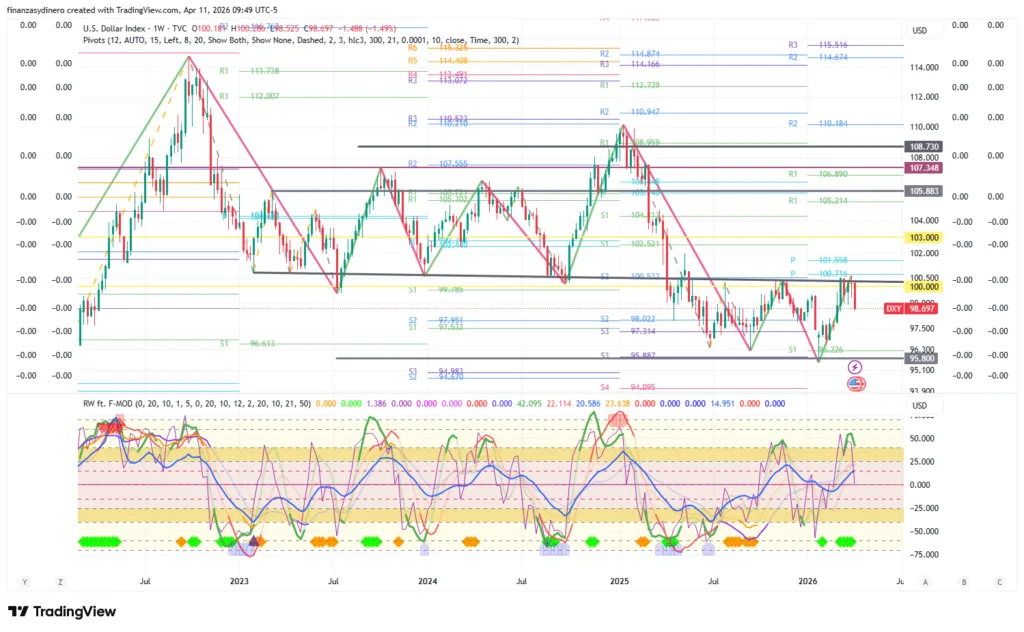Select the DXY 98.697 current price label

tap(909, 308)
